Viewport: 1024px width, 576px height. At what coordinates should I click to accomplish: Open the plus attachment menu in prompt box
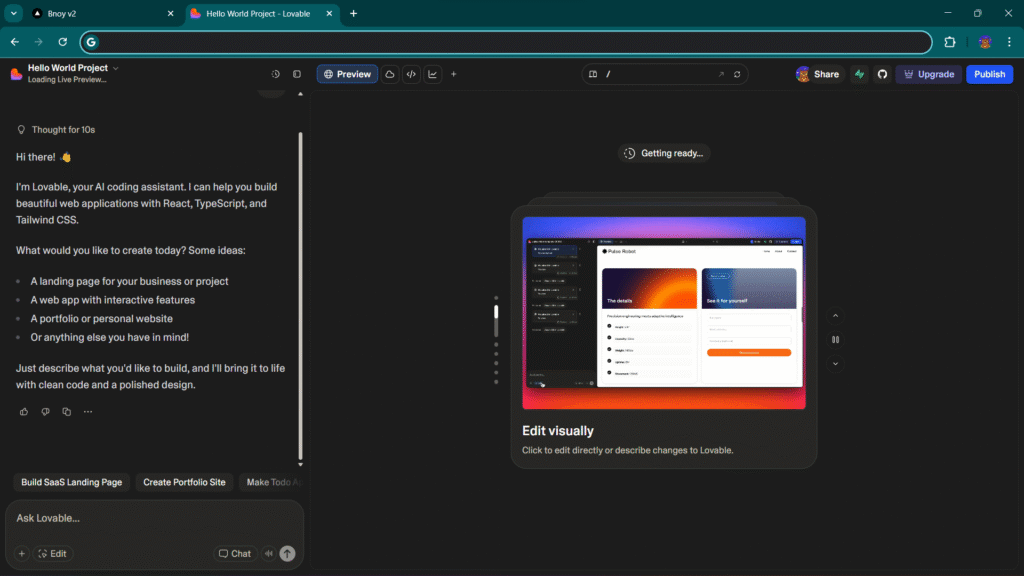pyautogui.click(x=21, y=553)
